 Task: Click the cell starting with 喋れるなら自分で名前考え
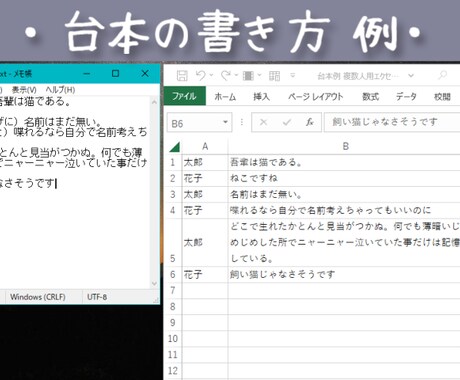[344, 210]
